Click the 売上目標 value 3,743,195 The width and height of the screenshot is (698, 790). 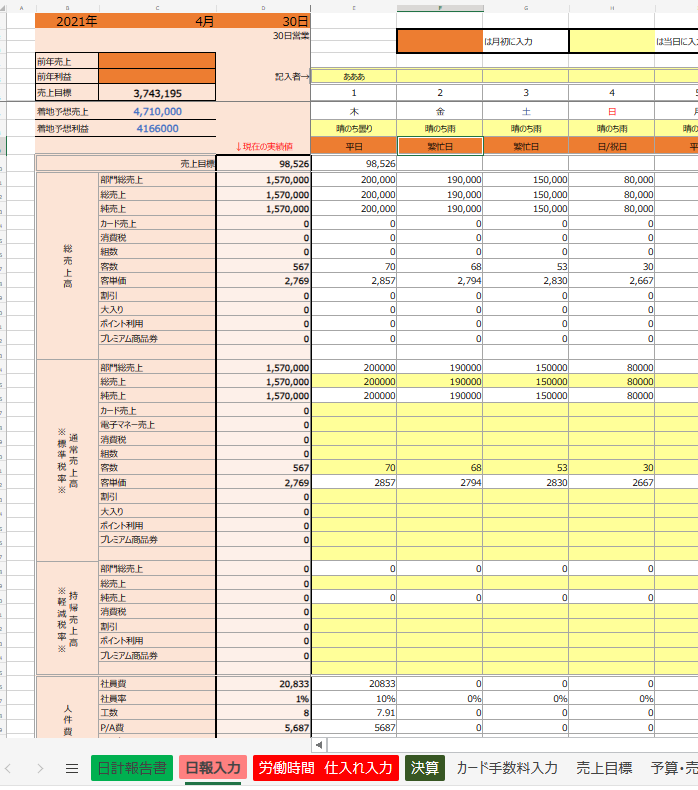[x=157, y=93]
